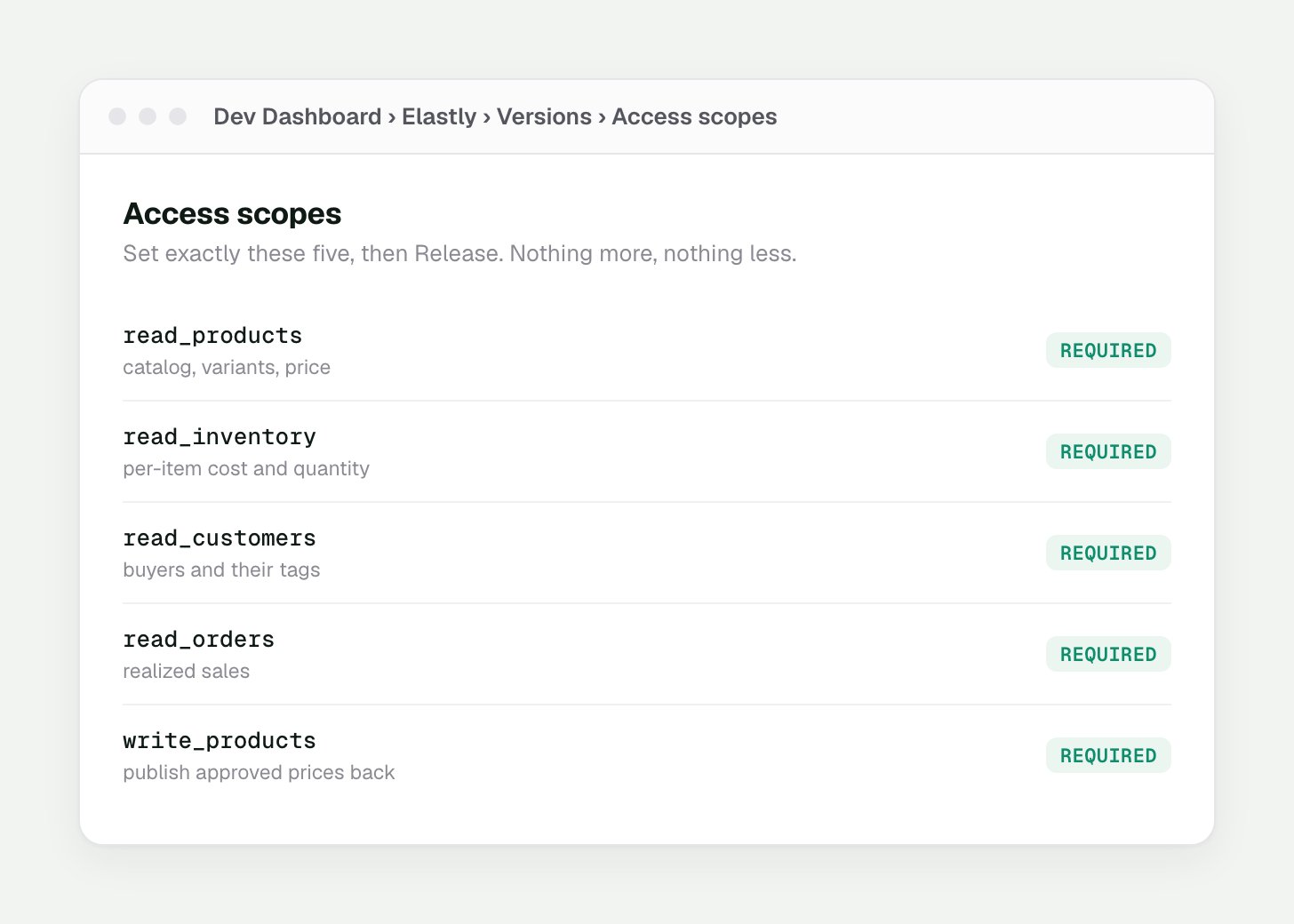Viewport: 1294px width, 924px height.
Task: Select the Access scopes breadcrumb in title bar
Action: [694, 116]
